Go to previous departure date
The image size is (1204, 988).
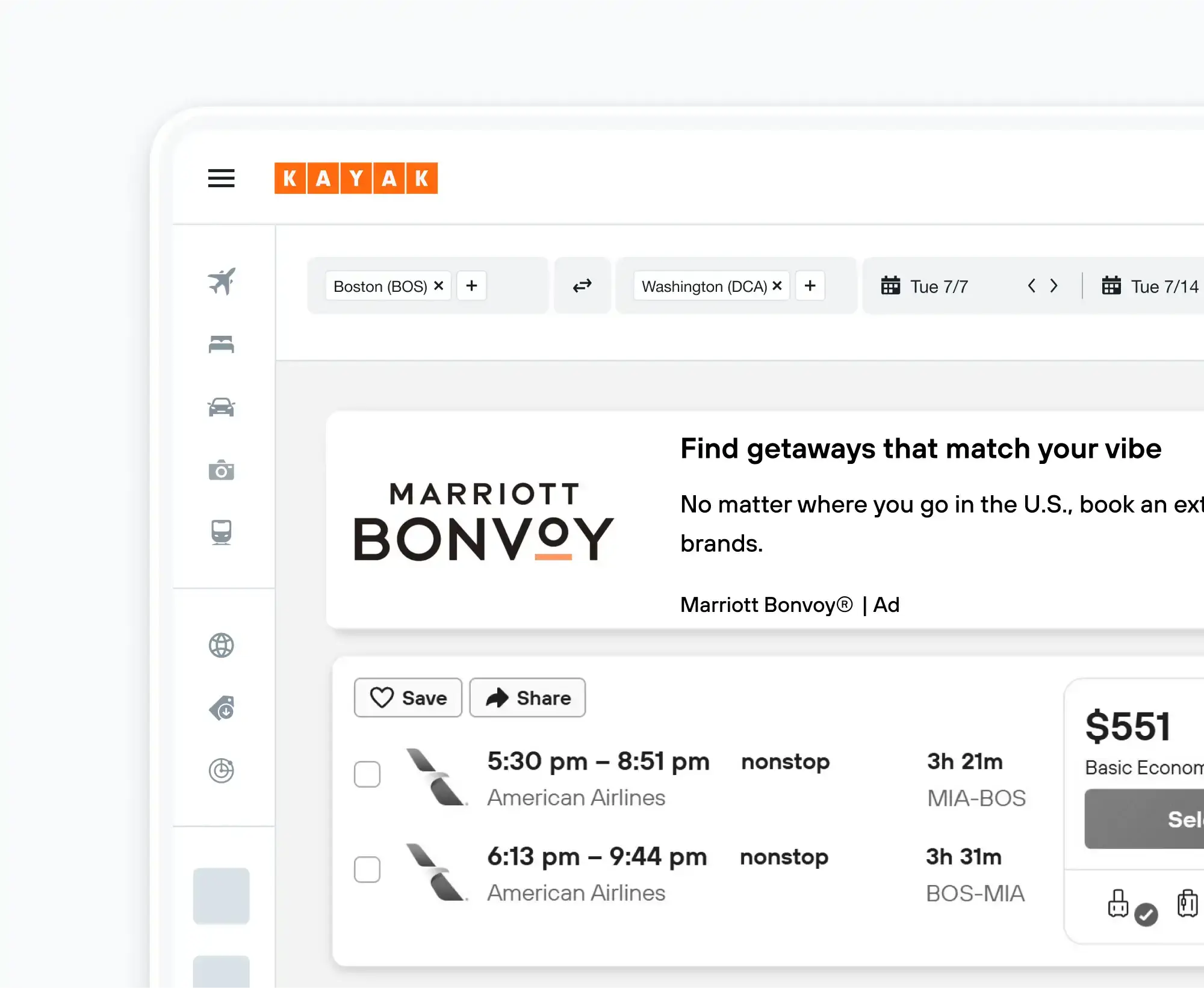pyautogui.click(x=1031, y=286)
